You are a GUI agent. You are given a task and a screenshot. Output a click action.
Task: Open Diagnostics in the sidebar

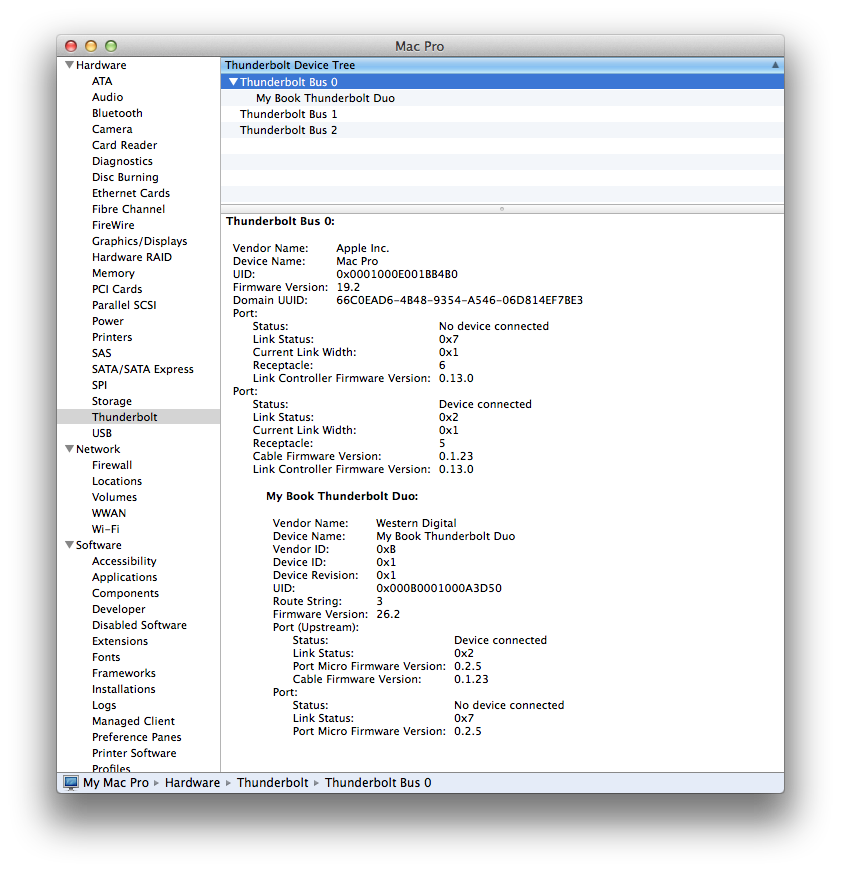click(122, 161)
